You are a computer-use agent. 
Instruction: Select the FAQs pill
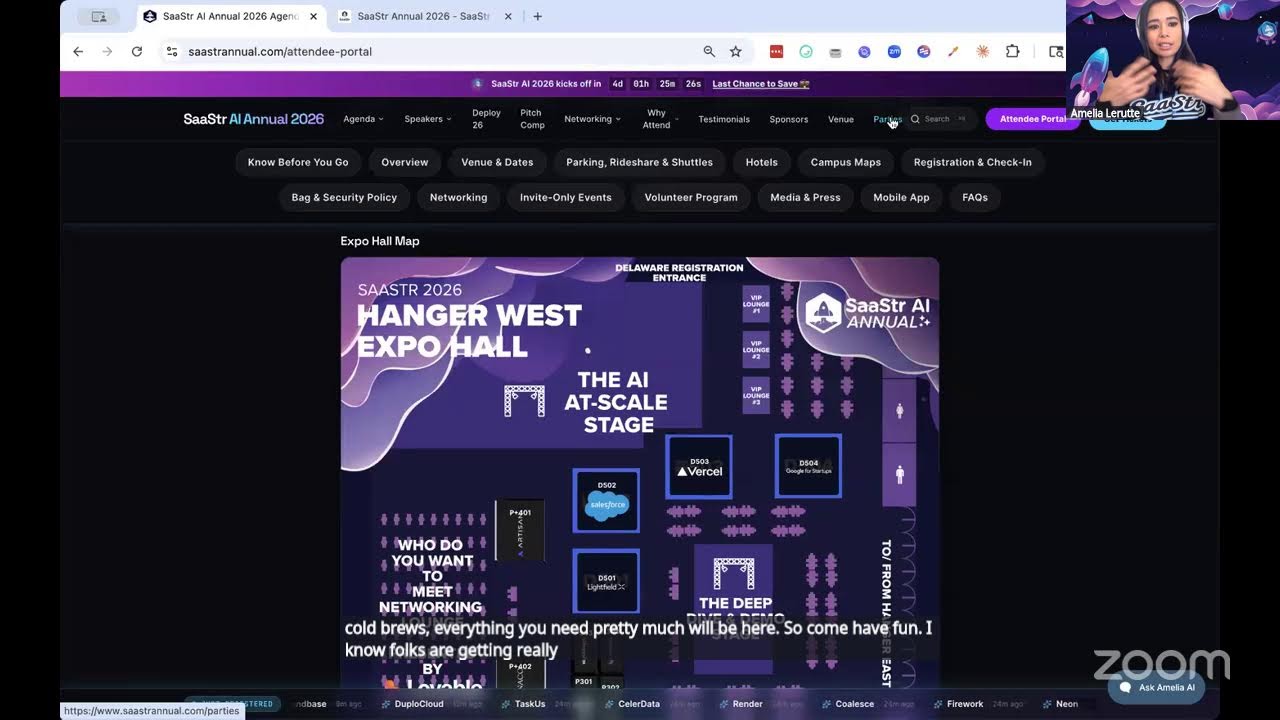pyautogui.click(x=975, y=197)
